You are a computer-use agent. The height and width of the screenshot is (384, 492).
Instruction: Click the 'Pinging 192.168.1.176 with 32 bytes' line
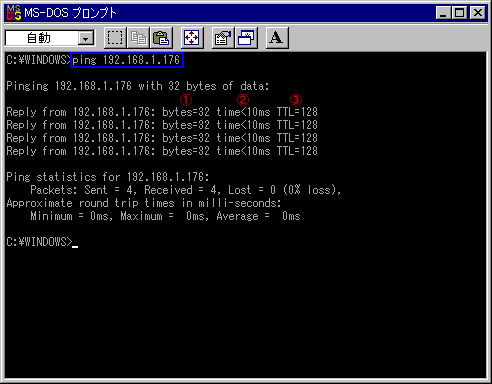tap(137, 86)
